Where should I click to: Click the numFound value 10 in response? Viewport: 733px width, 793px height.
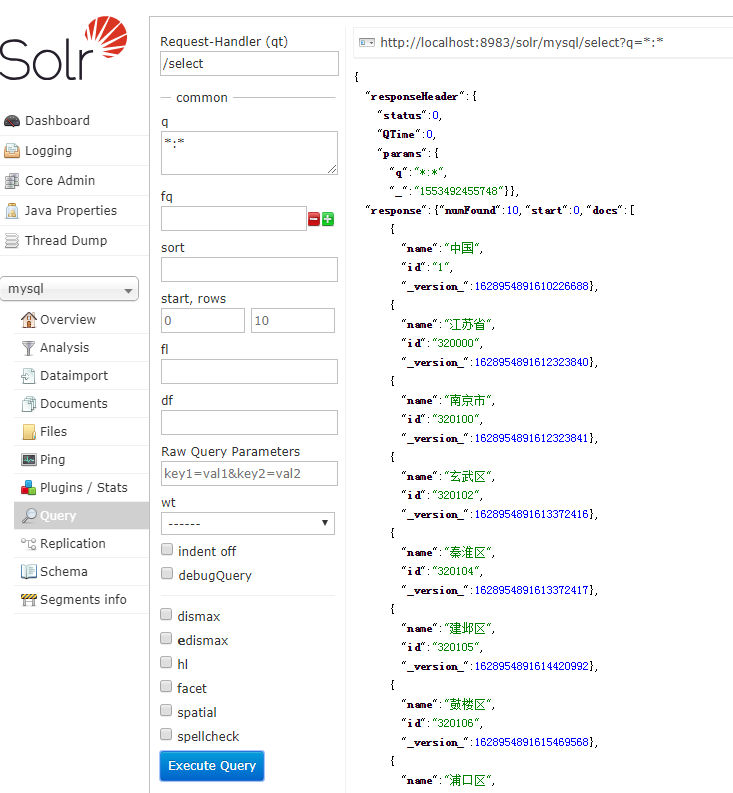point(512,210)
